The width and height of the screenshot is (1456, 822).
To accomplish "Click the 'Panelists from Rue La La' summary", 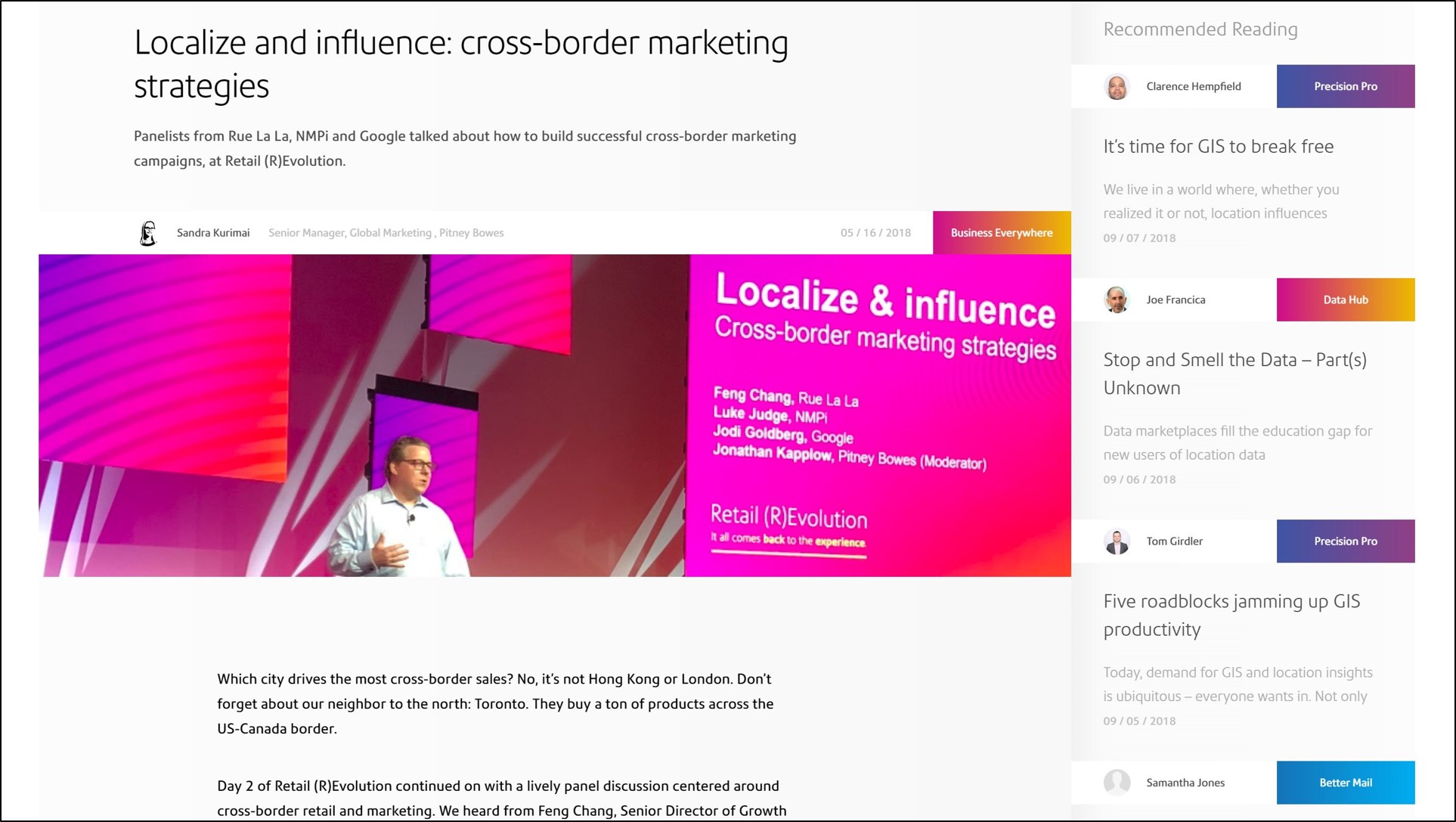I will pos(465,148).
